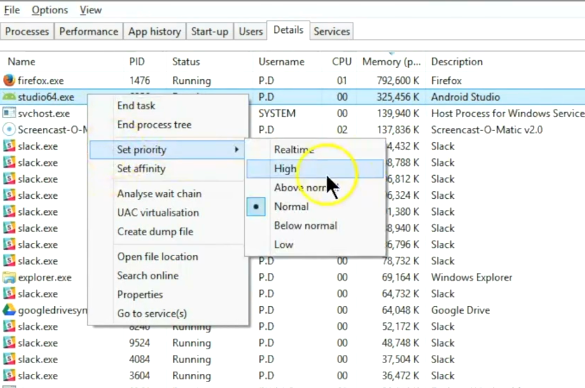Click the SYSTEM username cell
The width and height of the screenshot is (585, 388).
coord(277,113)
